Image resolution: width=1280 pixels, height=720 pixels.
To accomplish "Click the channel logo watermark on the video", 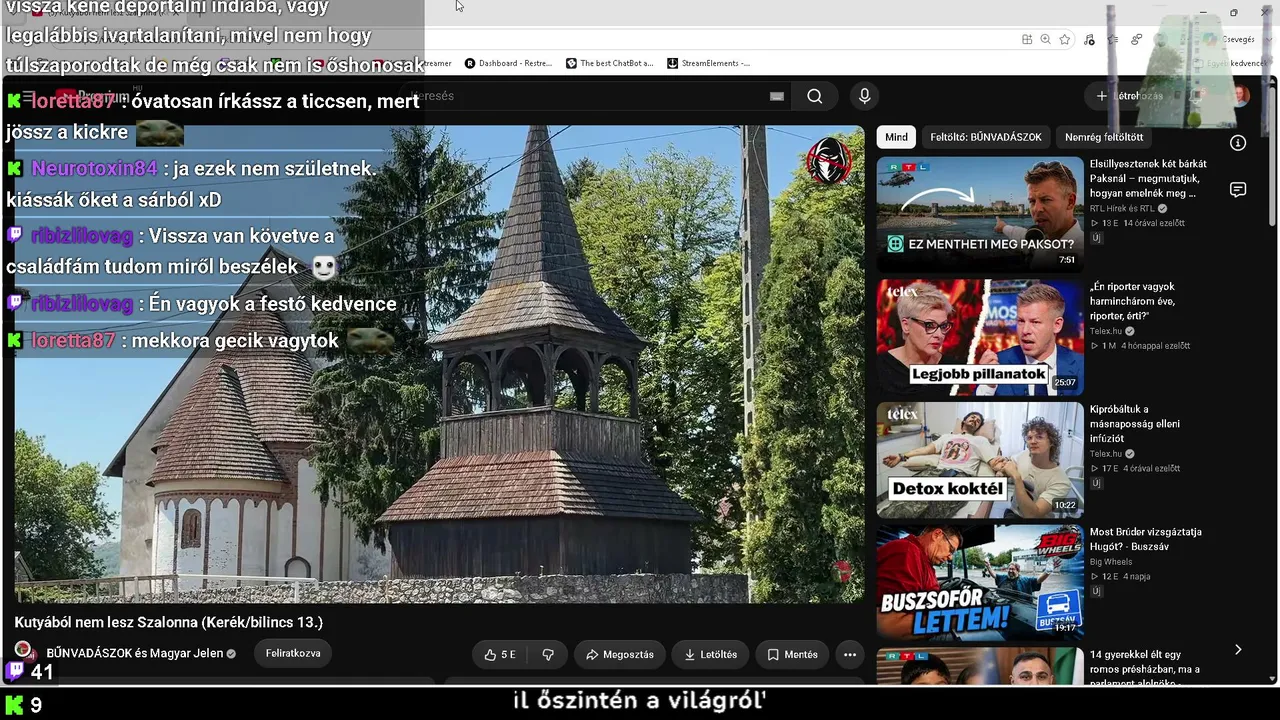I will coord(829,161).
